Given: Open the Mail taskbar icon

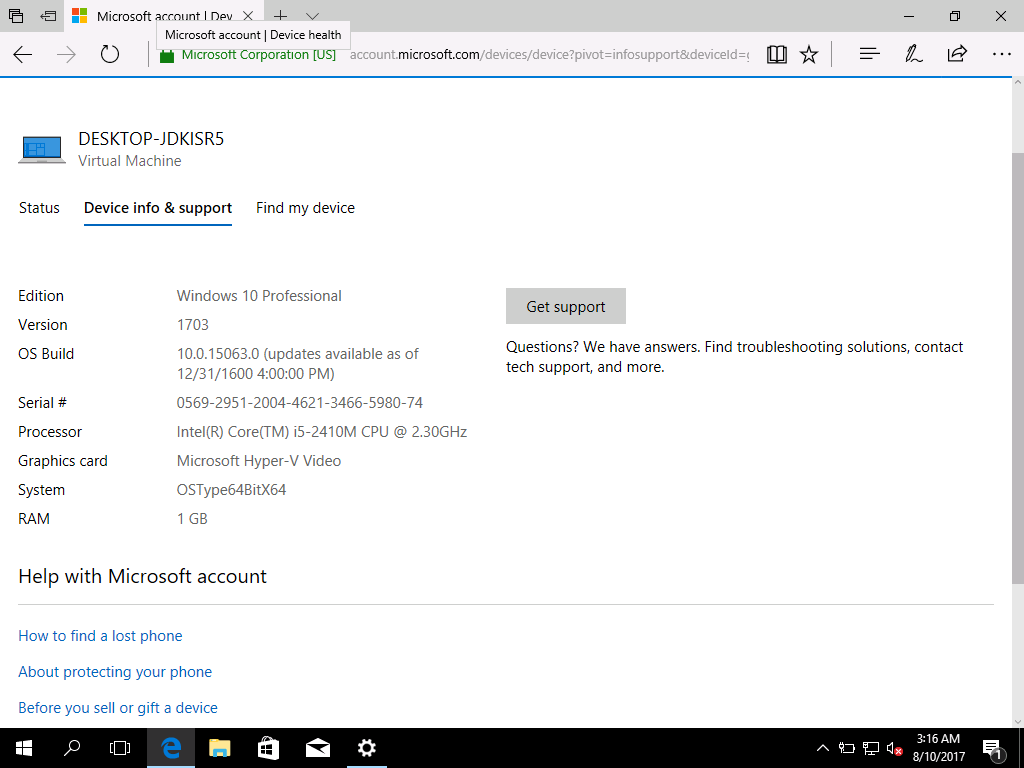Looking at the screenshot, I should (x=317, y=748).
